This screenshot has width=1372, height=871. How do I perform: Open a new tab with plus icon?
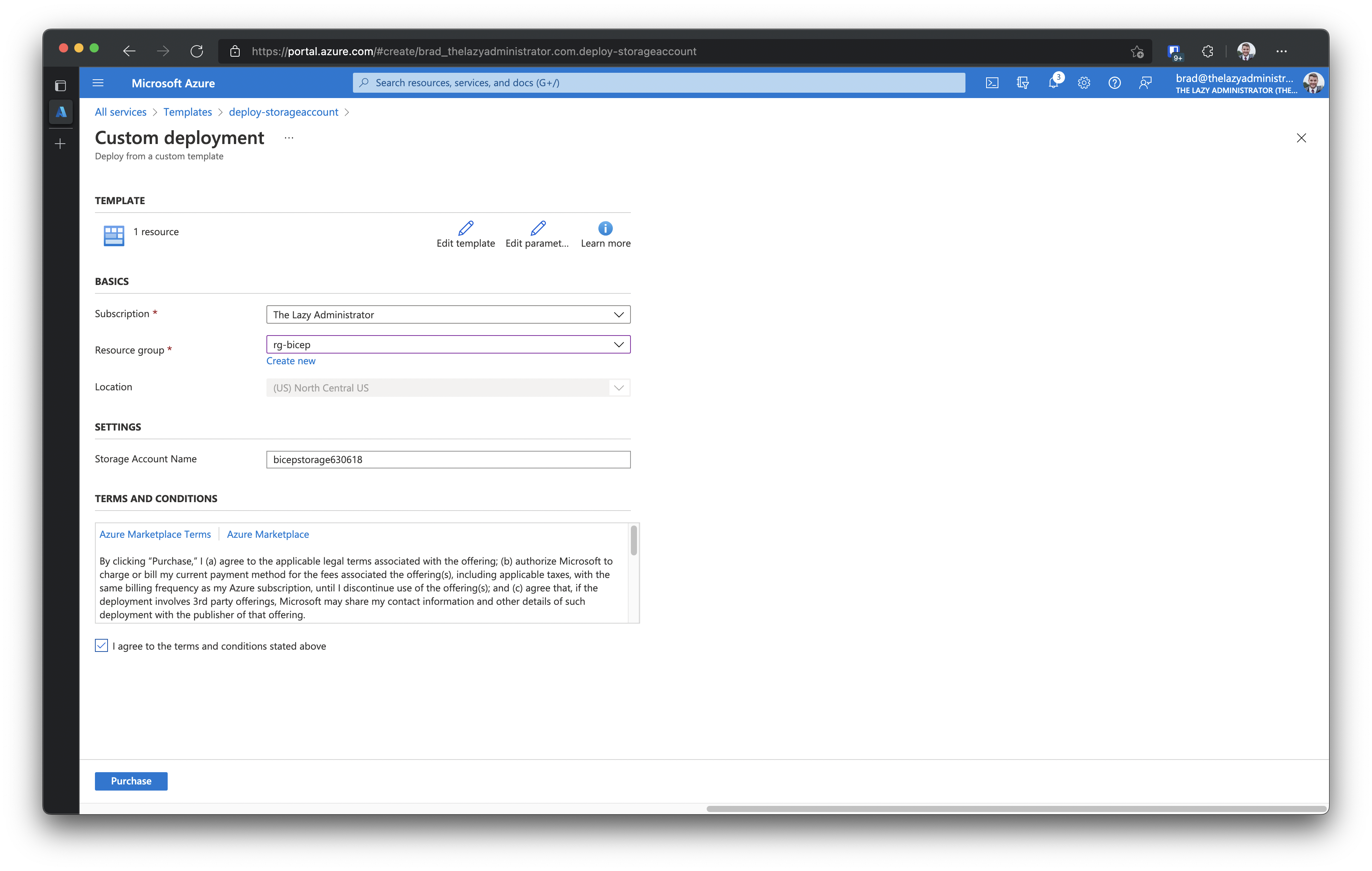point(60,144)
